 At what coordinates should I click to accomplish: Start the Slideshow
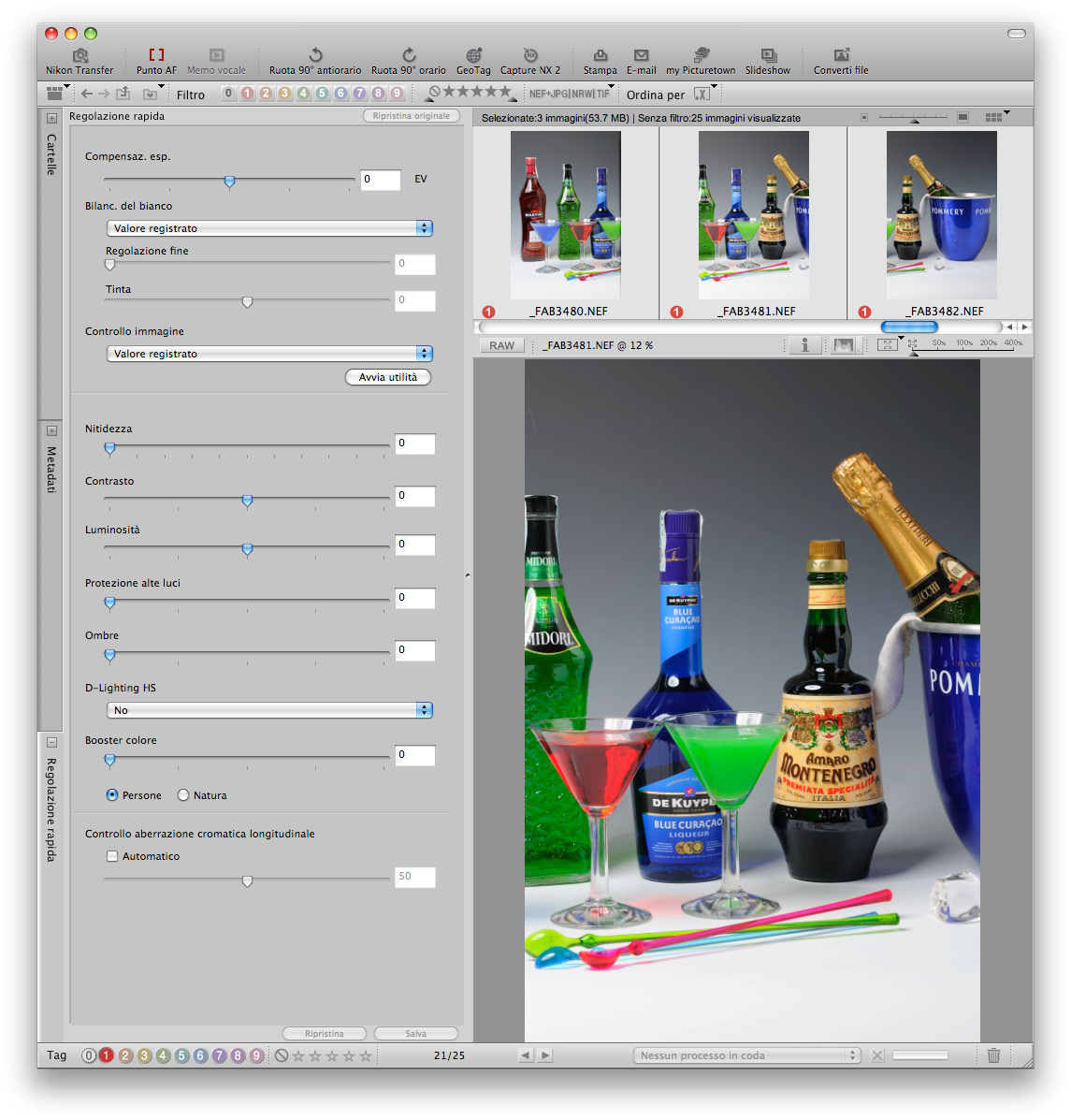(x=768, y=62)
